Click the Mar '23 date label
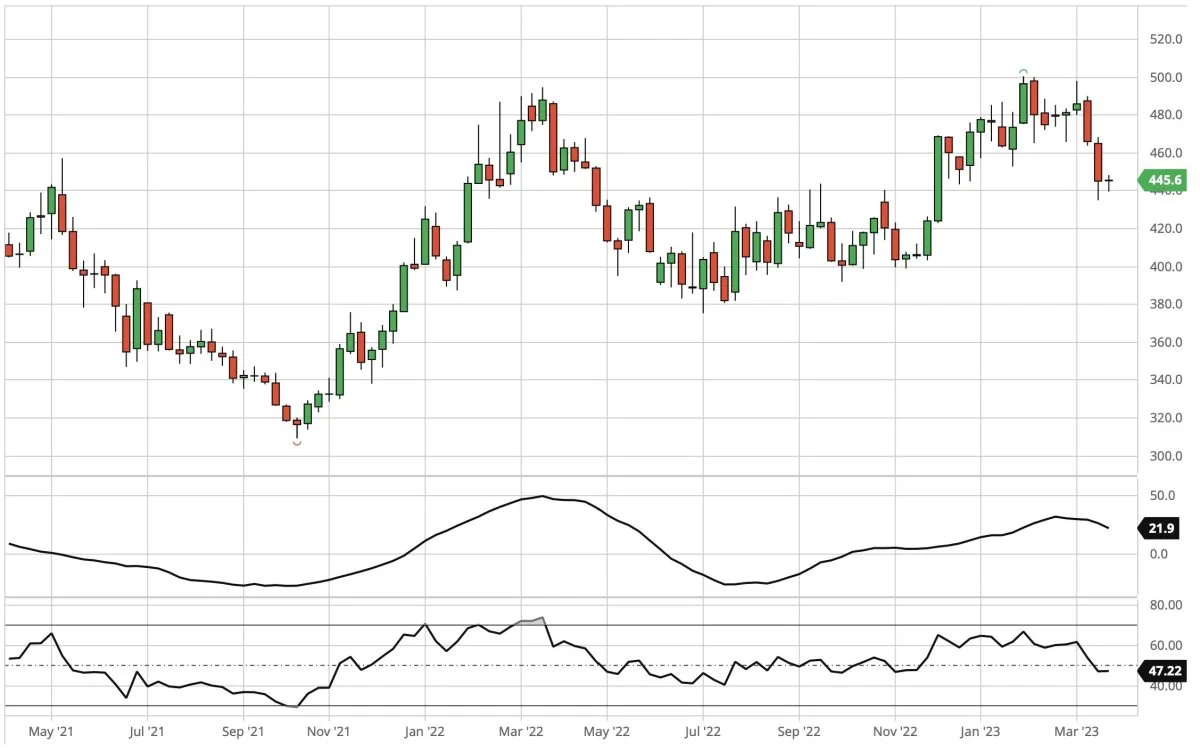 pos(1075,732)
